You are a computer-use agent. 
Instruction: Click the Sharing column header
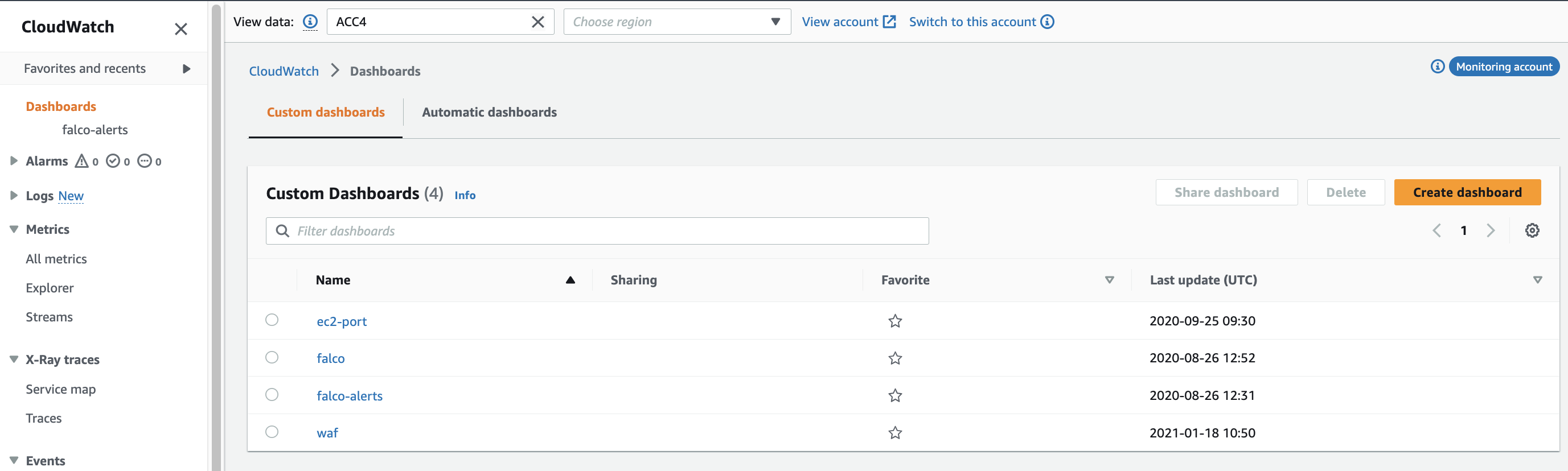(x=634, y=280)
